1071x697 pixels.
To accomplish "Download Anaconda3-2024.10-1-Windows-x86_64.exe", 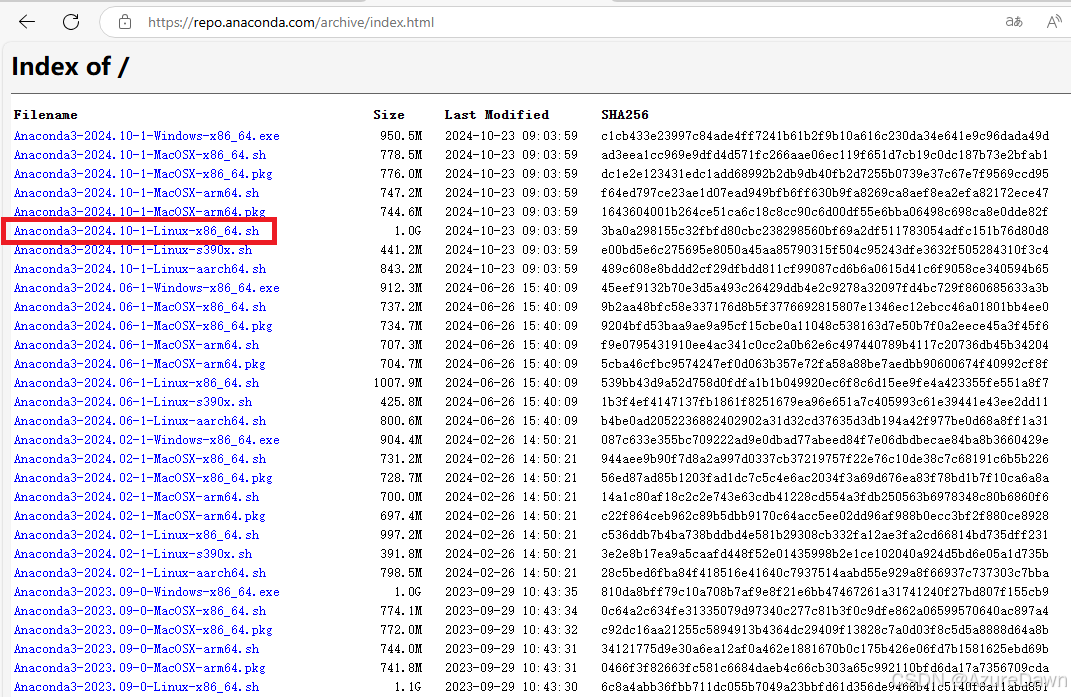I will click(x=146, y=136).
